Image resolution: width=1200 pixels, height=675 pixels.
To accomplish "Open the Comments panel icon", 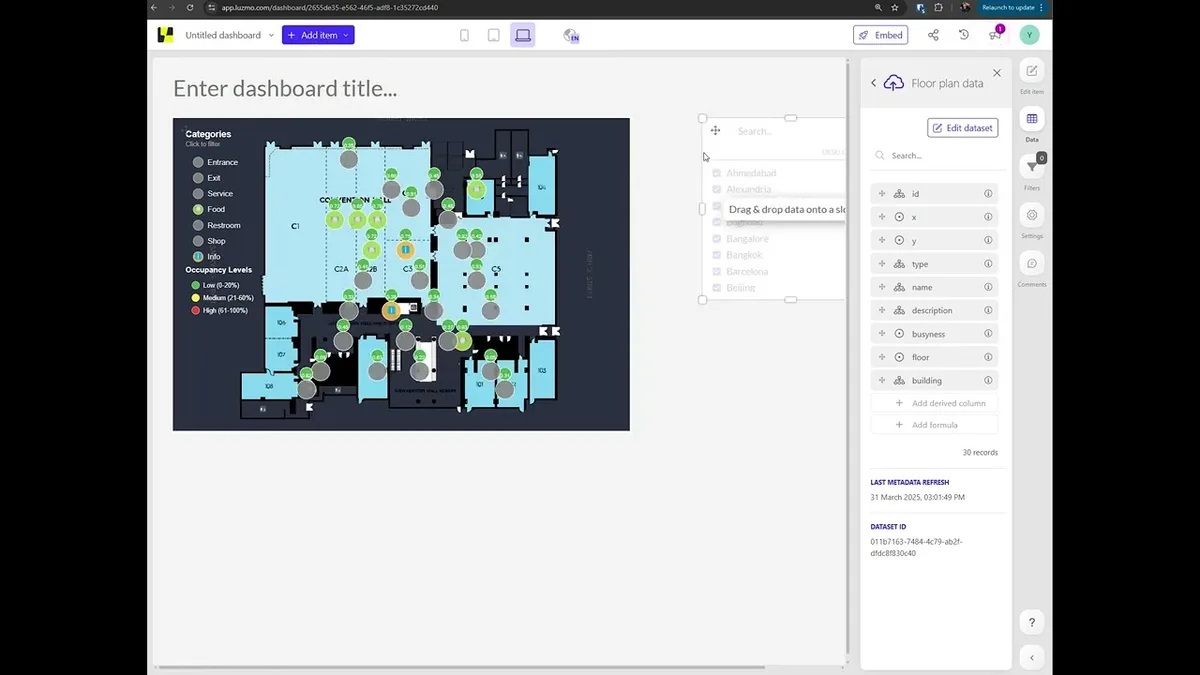I will pos(1032,263).
